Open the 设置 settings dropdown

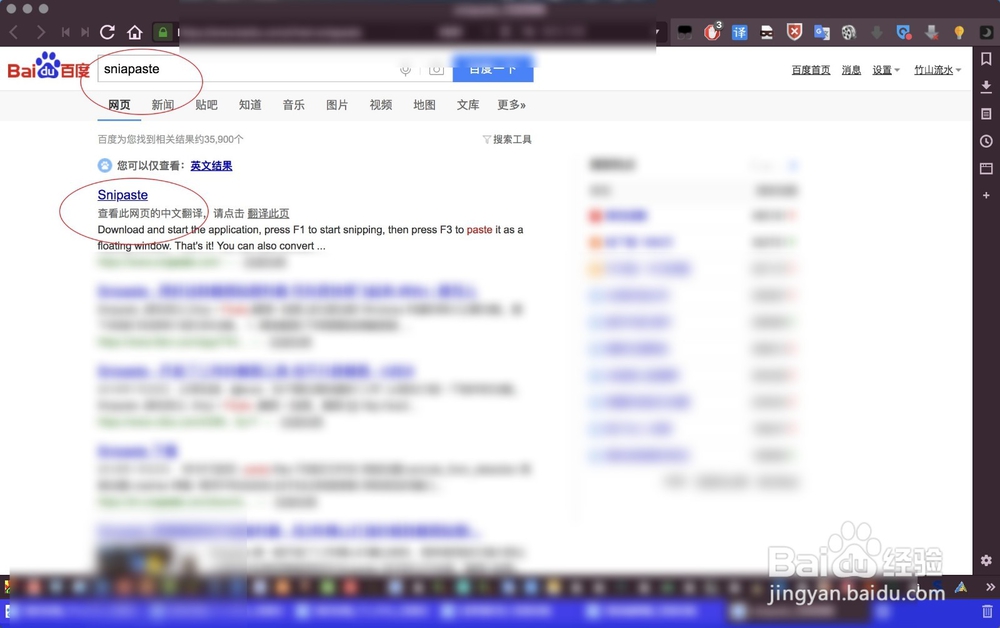click(x=884, y=69)
